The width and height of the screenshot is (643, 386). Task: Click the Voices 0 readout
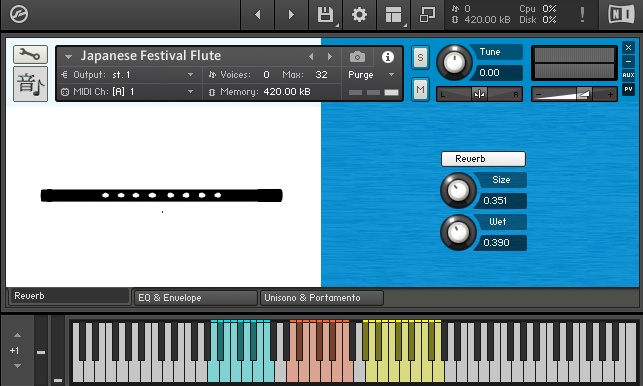267,75
